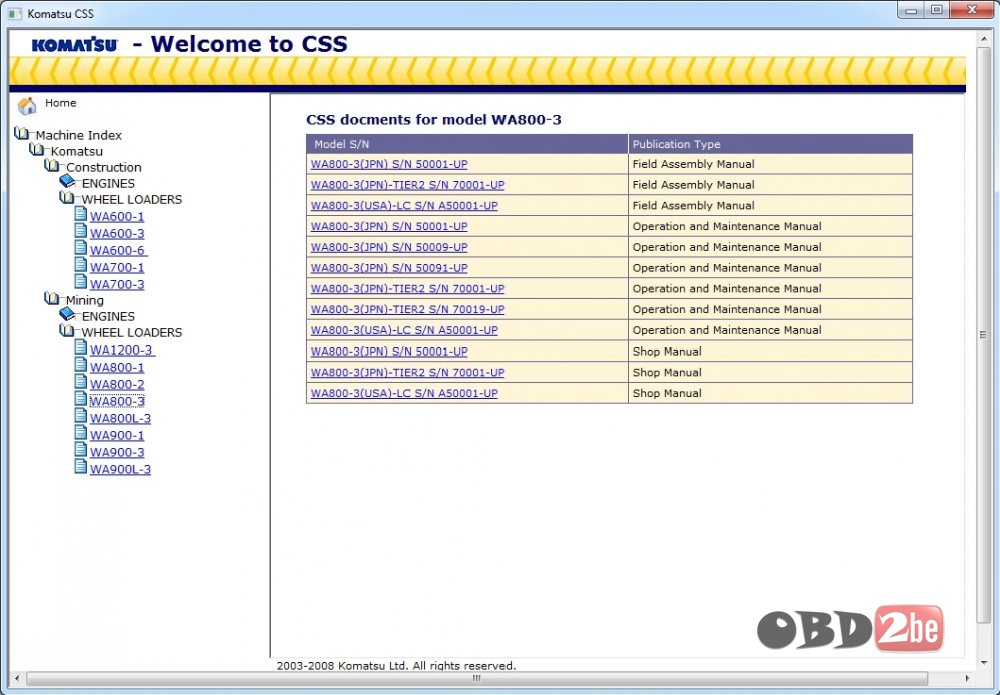1000x695 pixels.
Task: Open WA600-3 model link
Action: coord(117,234)
